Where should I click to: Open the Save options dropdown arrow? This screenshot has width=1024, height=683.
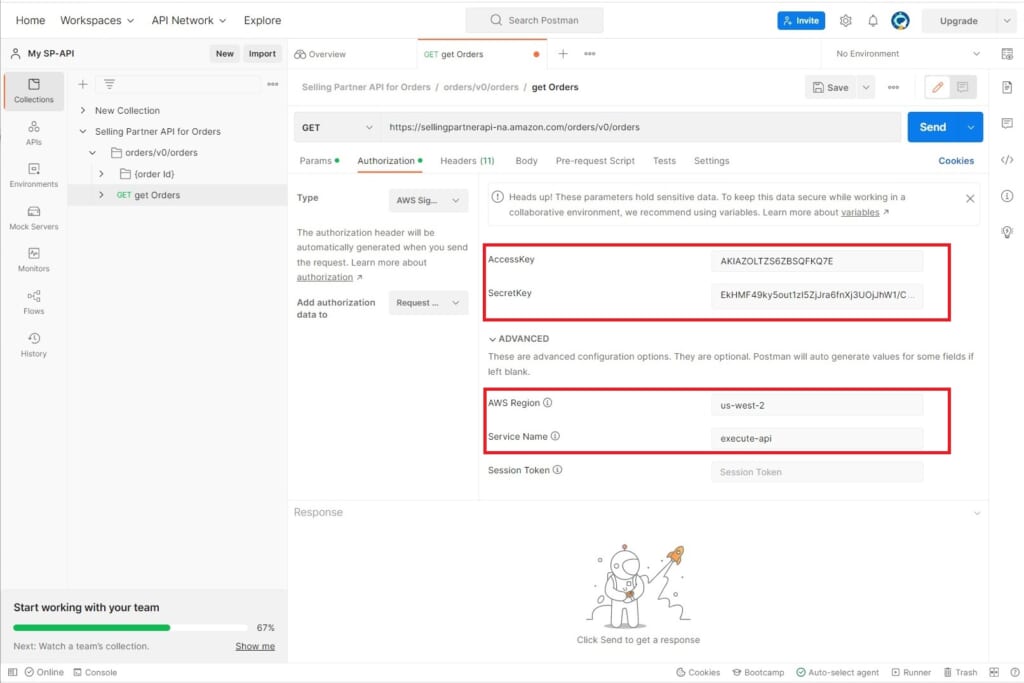(x=866, y=87)
